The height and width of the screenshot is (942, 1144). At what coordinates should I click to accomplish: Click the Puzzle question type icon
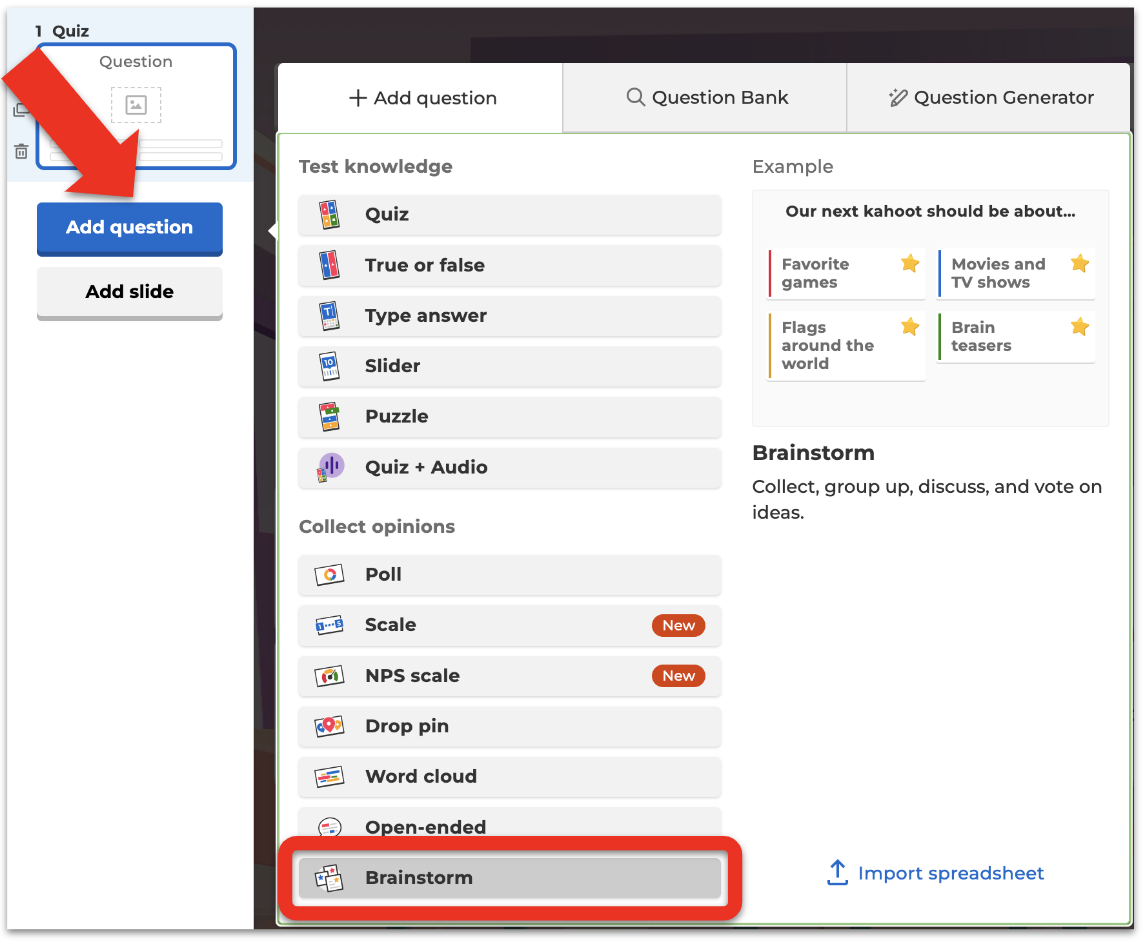point(330,417)
